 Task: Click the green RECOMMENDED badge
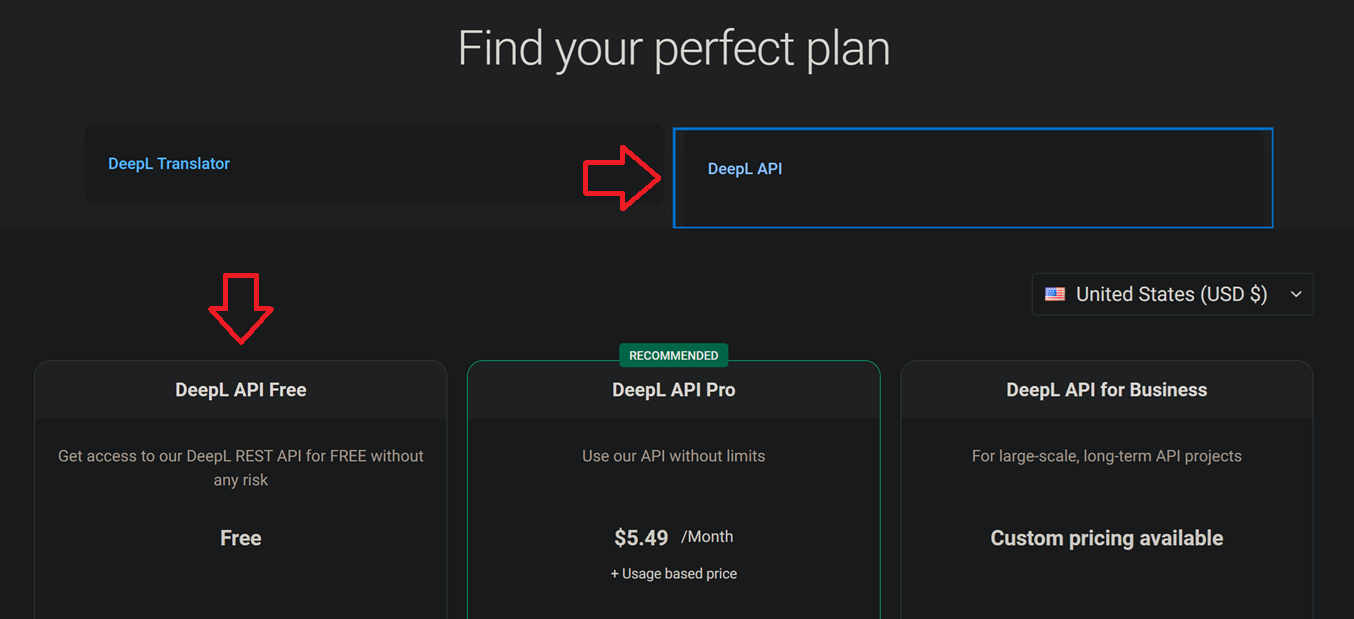point(674,355)
